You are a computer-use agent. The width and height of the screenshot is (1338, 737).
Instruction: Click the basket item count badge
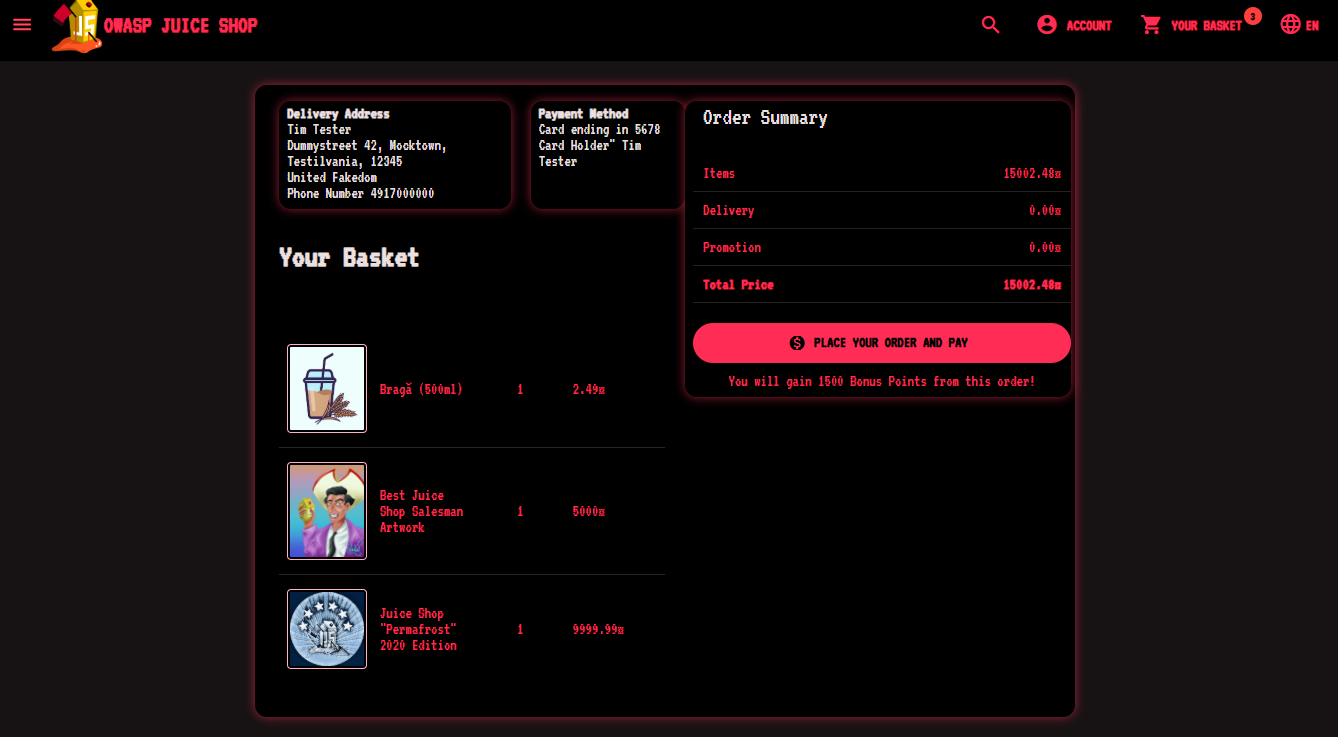click(1253, 16)
